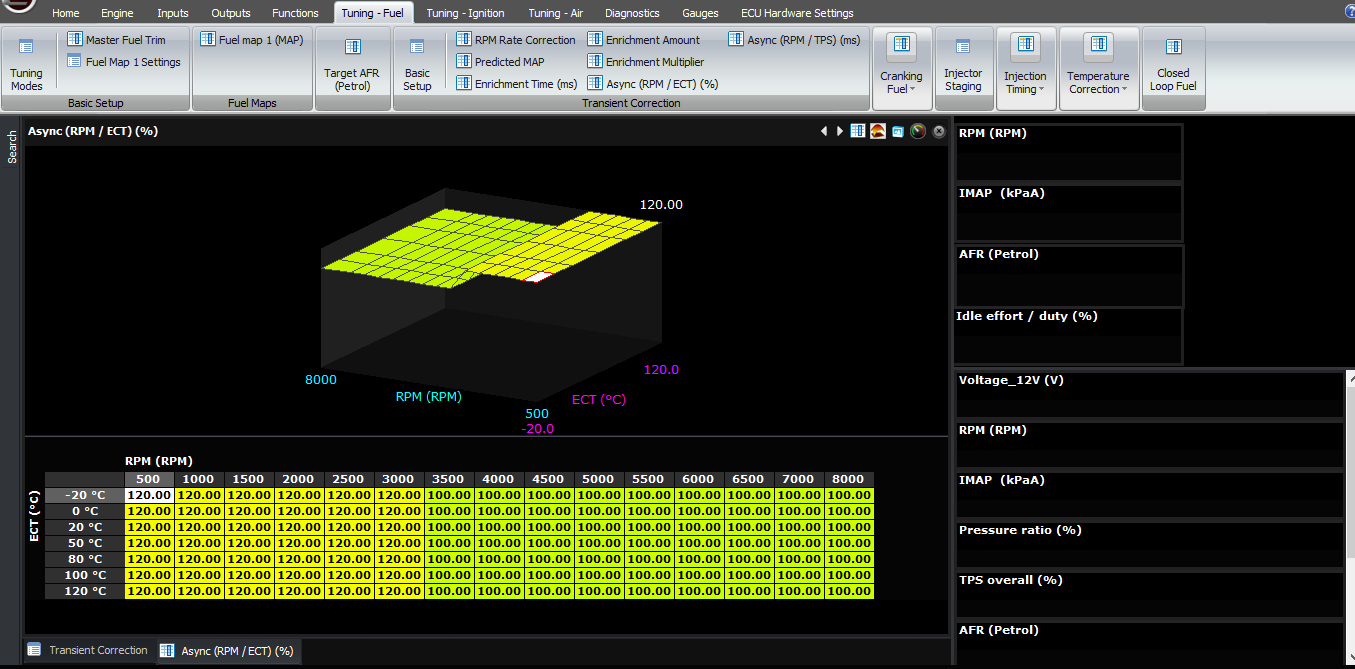Open RPM Rate Correction table
This screenshot has height=669, width=1355.
[516, 40]
